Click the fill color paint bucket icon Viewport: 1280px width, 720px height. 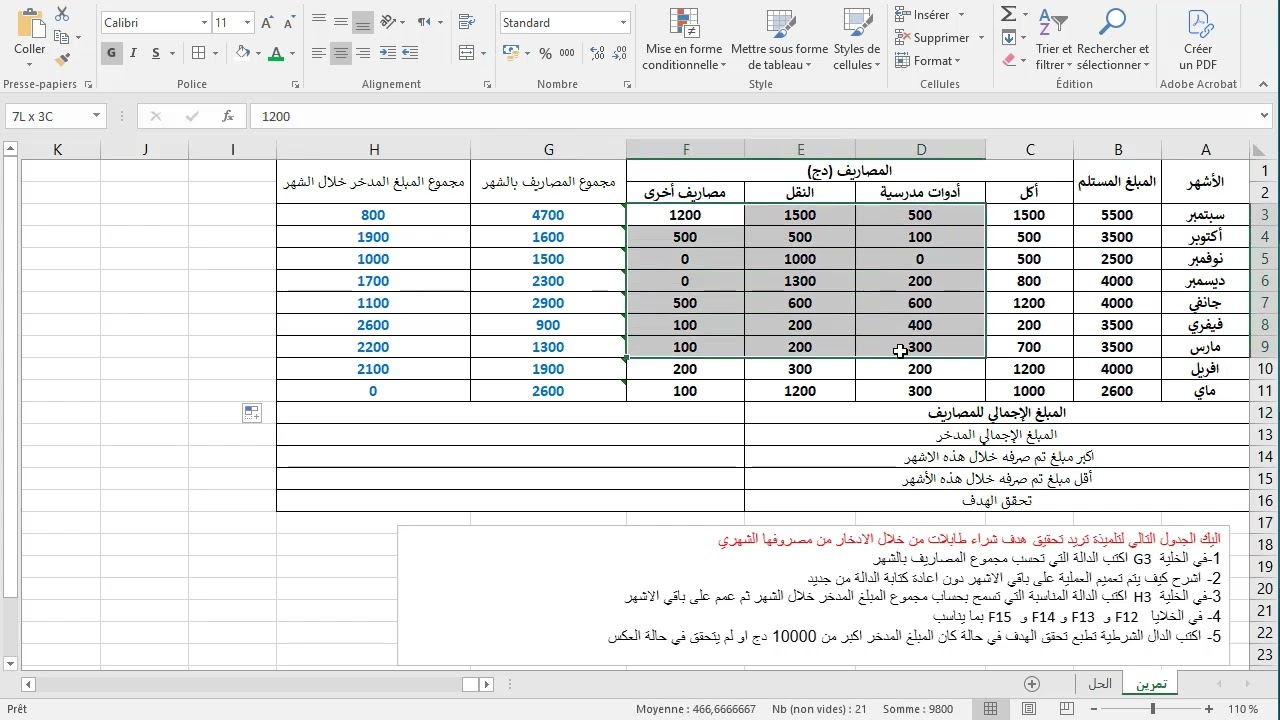pyautogui.click(x=243, y=53)
